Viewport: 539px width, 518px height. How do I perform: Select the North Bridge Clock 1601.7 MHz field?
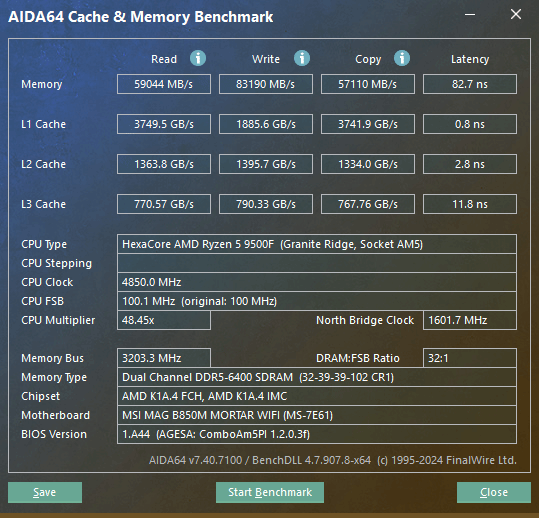click(x=470, y=320)
